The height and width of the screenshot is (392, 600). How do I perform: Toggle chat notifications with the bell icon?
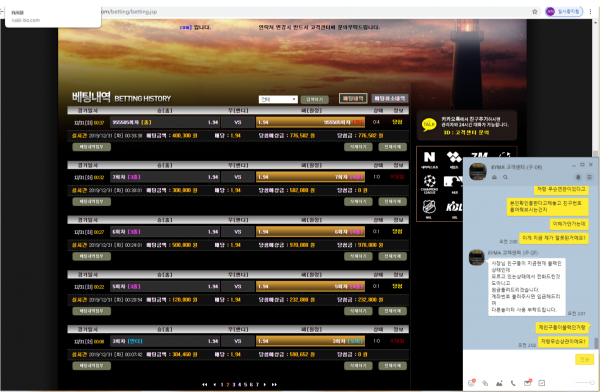click(578, 177)
